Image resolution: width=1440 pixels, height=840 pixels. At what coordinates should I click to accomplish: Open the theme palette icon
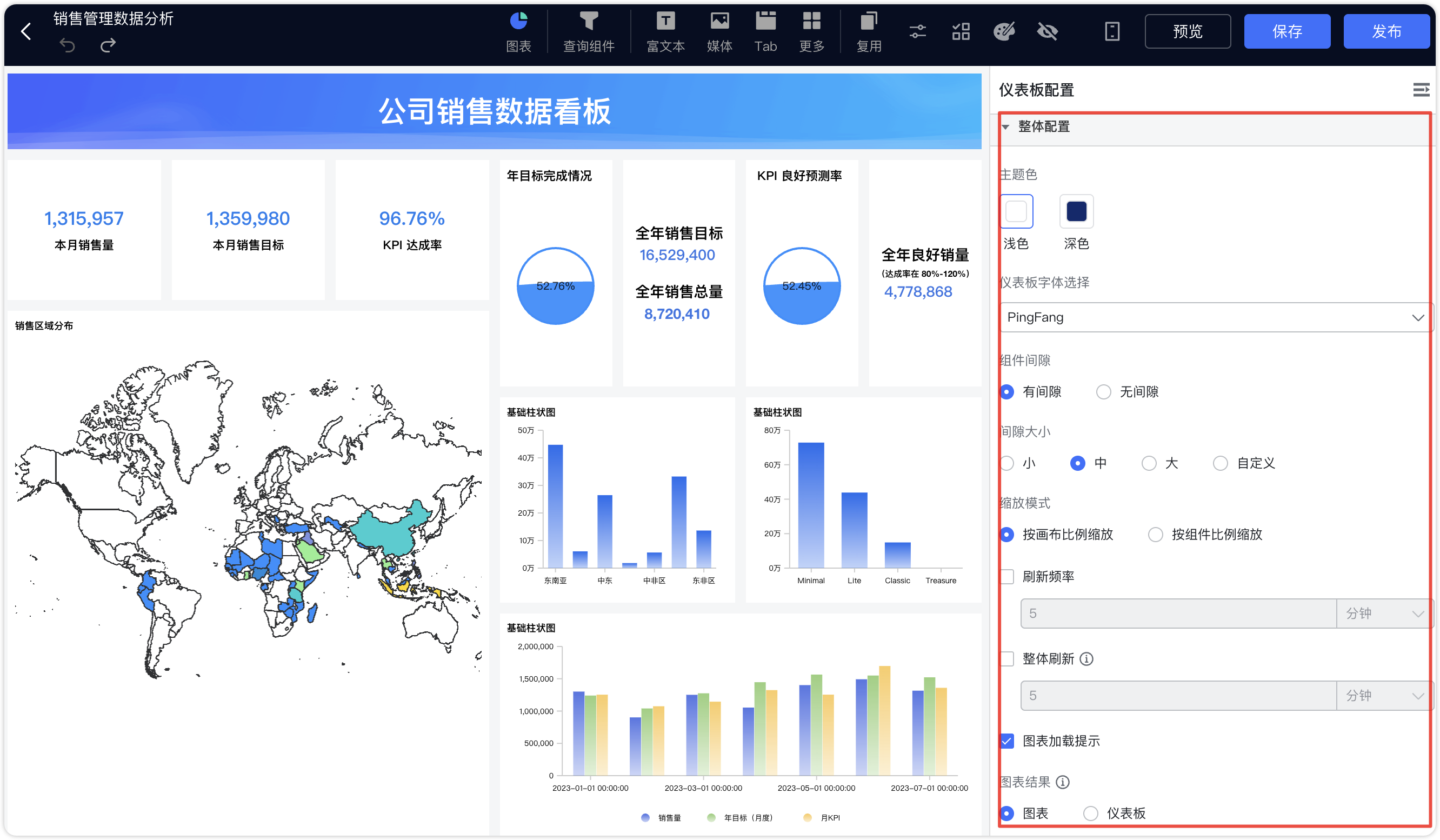[x=1004, y=31]
